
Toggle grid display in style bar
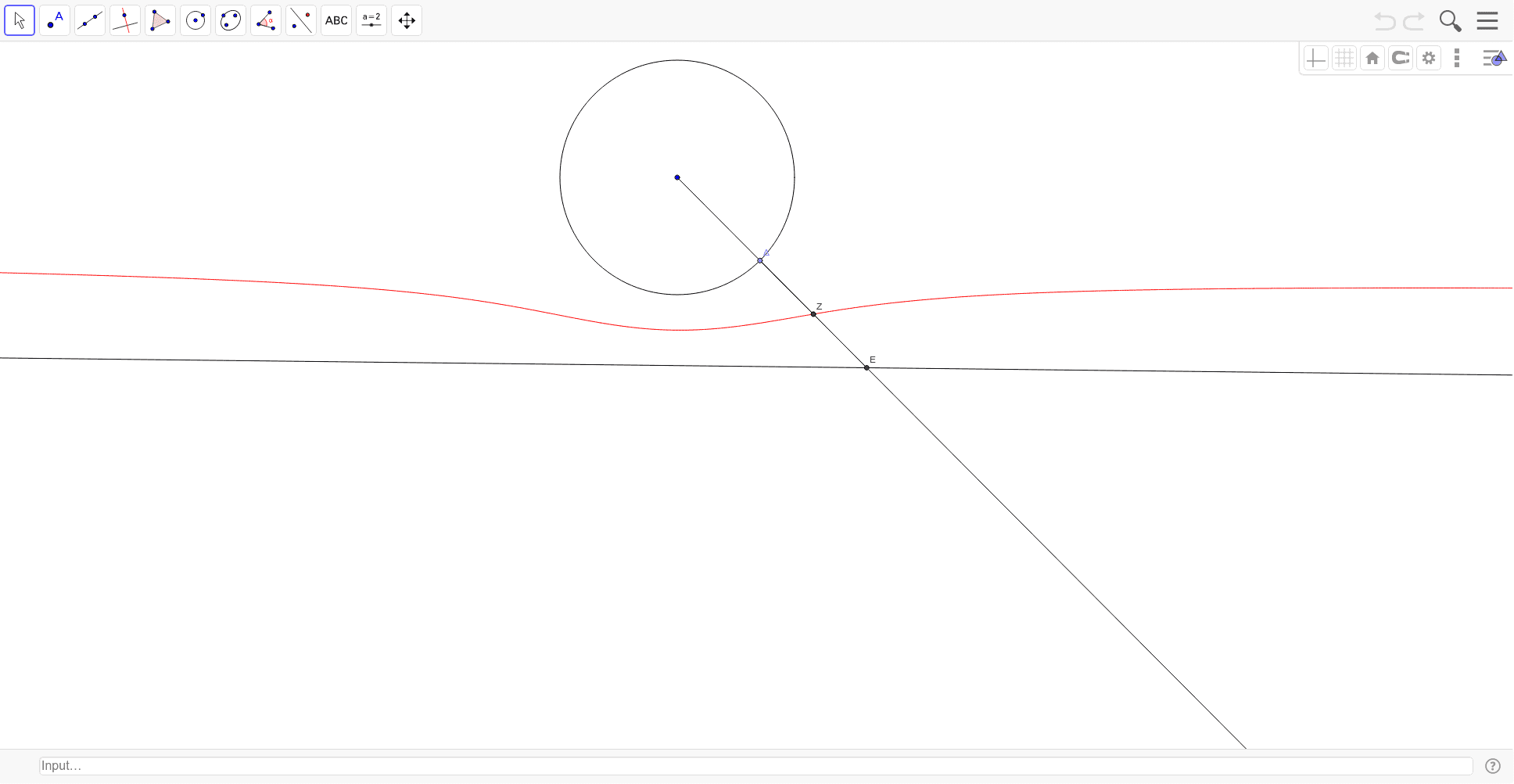1344,58
